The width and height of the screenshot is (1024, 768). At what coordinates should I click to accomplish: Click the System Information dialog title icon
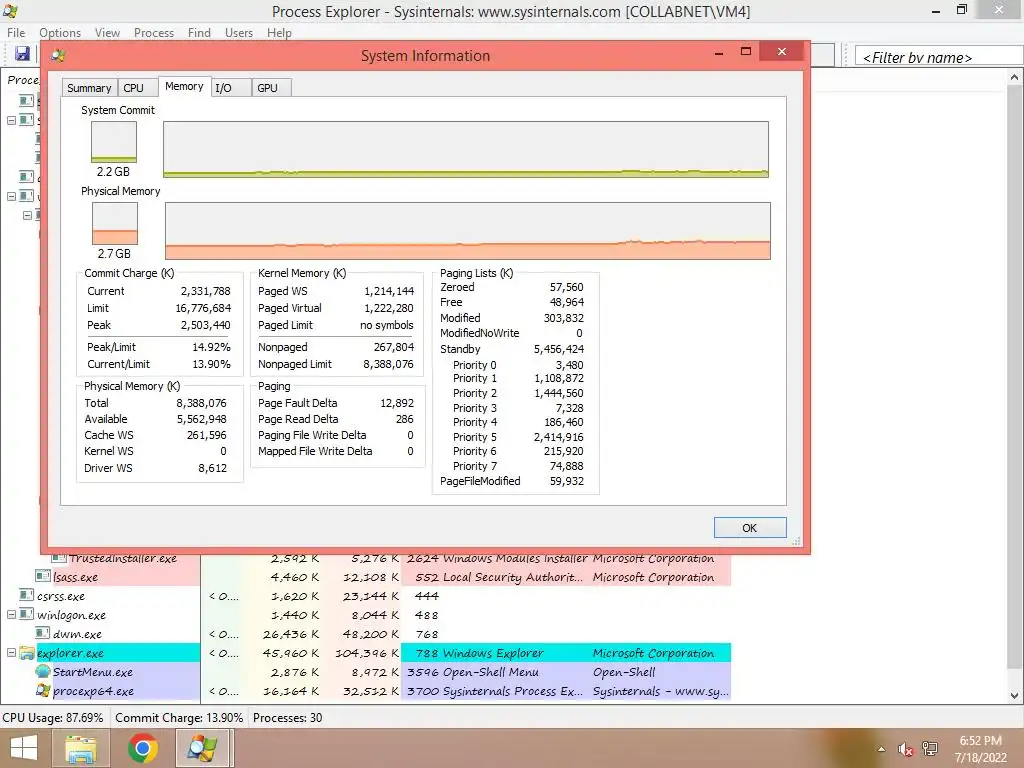(58, 56)
